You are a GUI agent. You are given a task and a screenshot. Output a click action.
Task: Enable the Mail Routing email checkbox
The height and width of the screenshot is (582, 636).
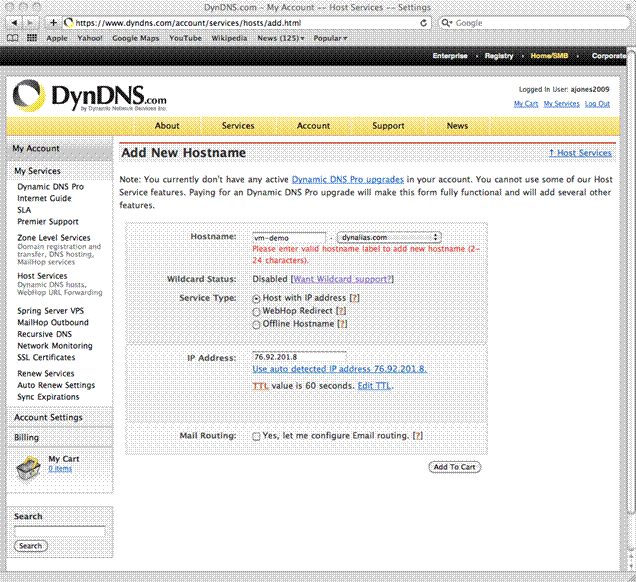click(x=256, y=436)
